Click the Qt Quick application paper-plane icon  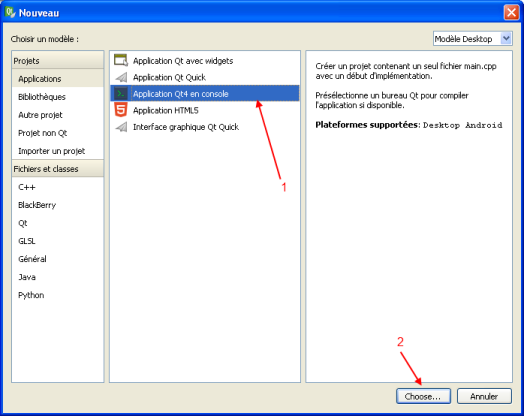click(x=121, y=77)
